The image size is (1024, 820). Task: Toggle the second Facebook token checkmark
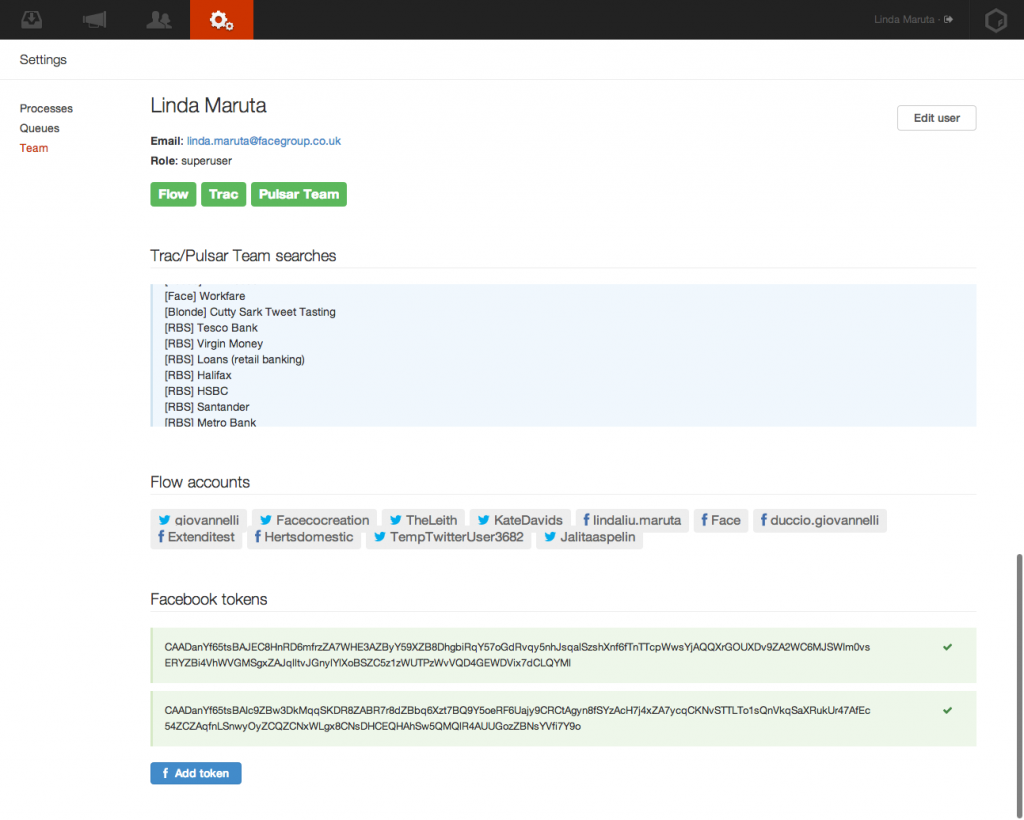pyautogui.click(x=947, y=710)
